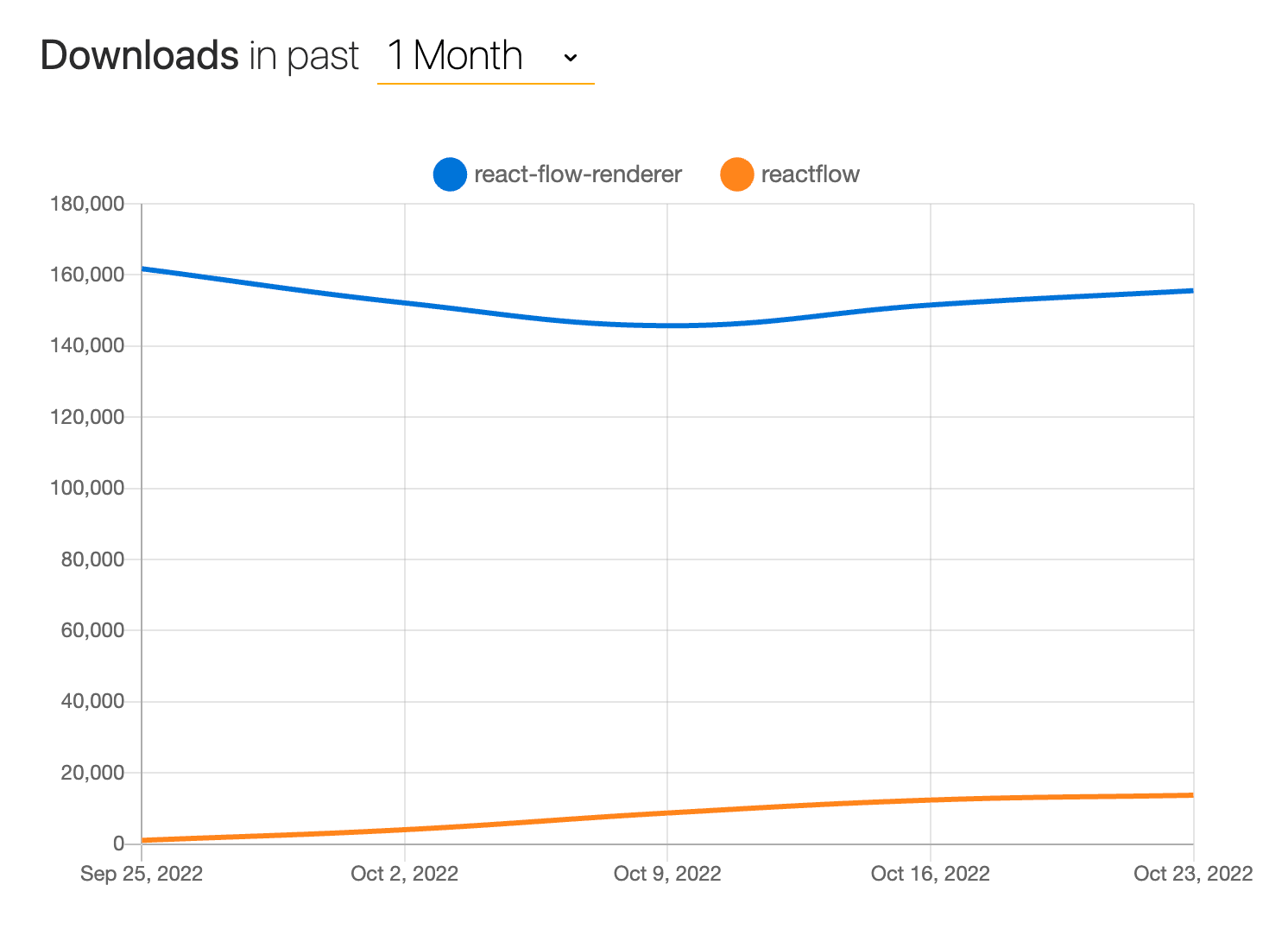Click the reactflow legend label text

click(x=811, y=174)
